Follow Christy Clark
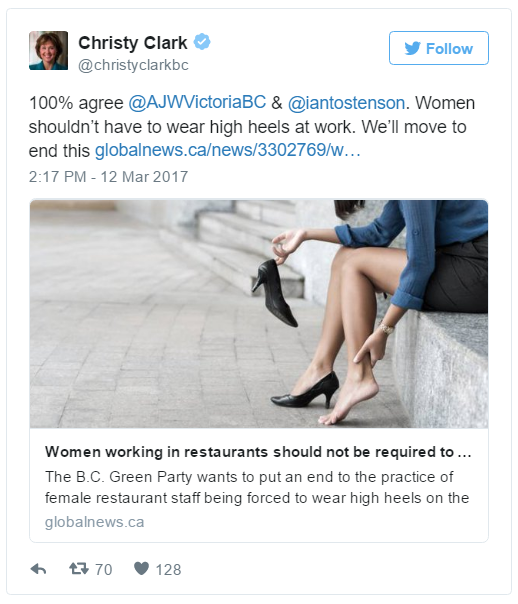The image size is (518, 604). point(439,48)
